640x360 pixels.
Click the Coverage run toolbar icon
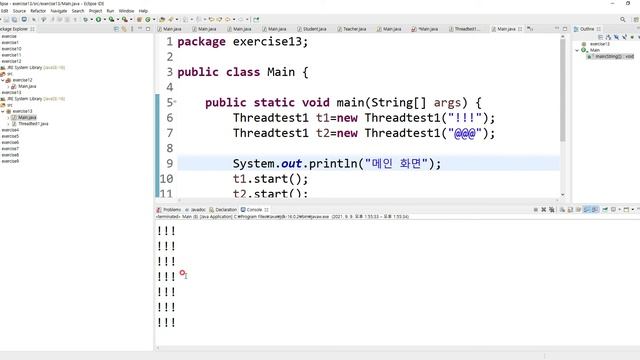[111, 20]
